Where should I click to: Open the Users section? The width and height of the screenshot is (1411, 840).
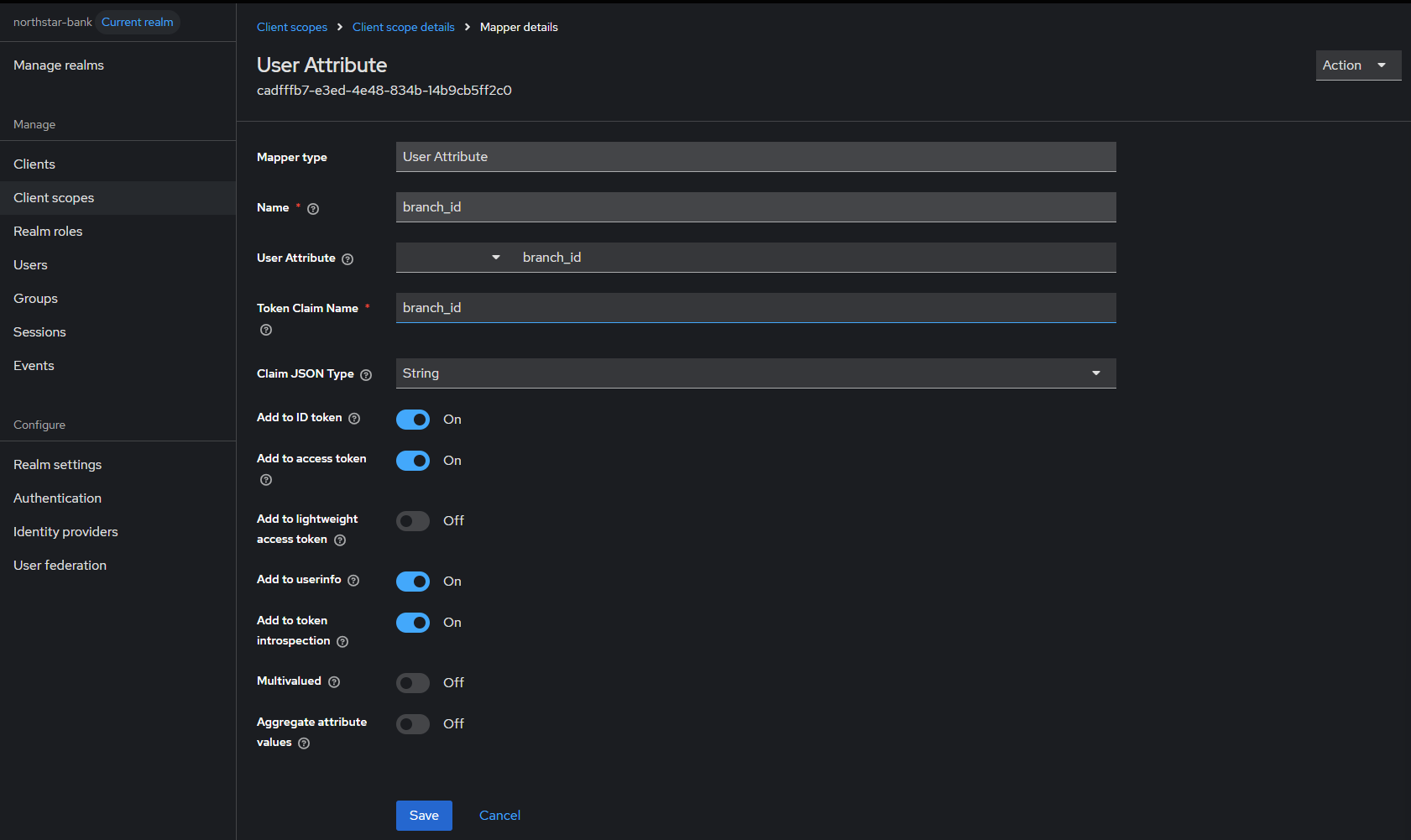[x=118, y=265]
